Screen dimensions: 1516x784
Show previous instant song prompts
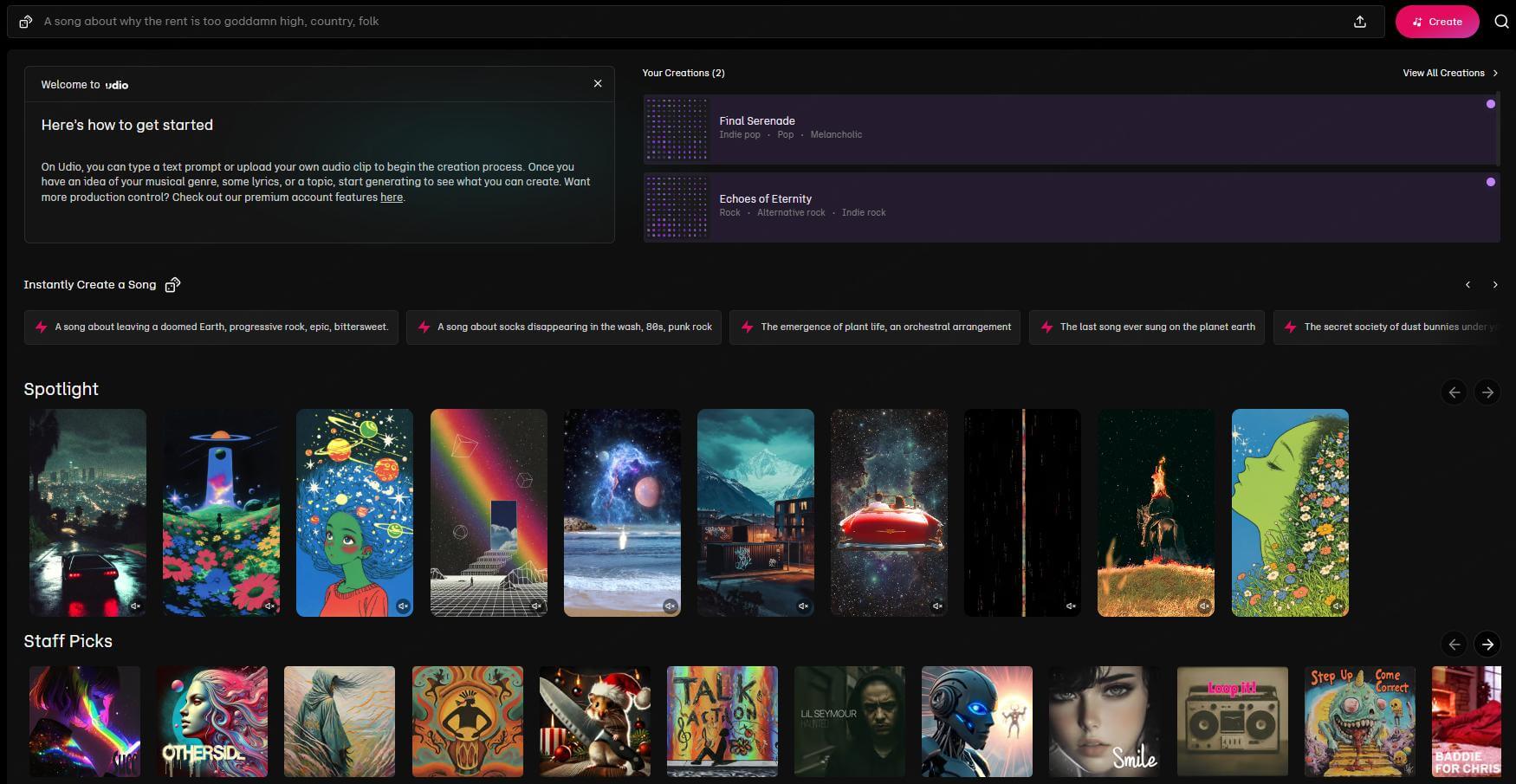tap(1467, 285)
